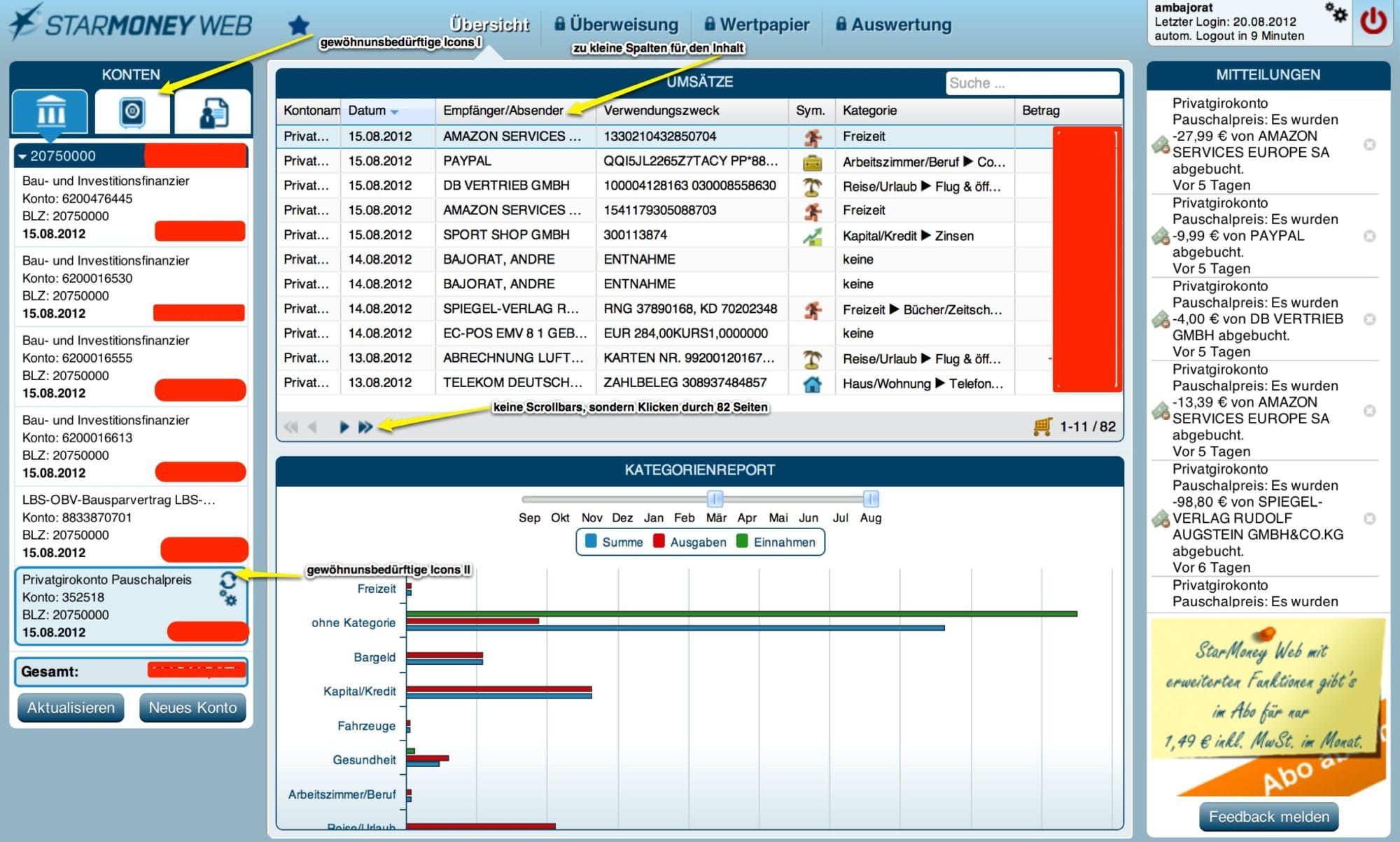Sort by the Sym. column header
Screen dimensions: 1400x842
pos(811,111)
